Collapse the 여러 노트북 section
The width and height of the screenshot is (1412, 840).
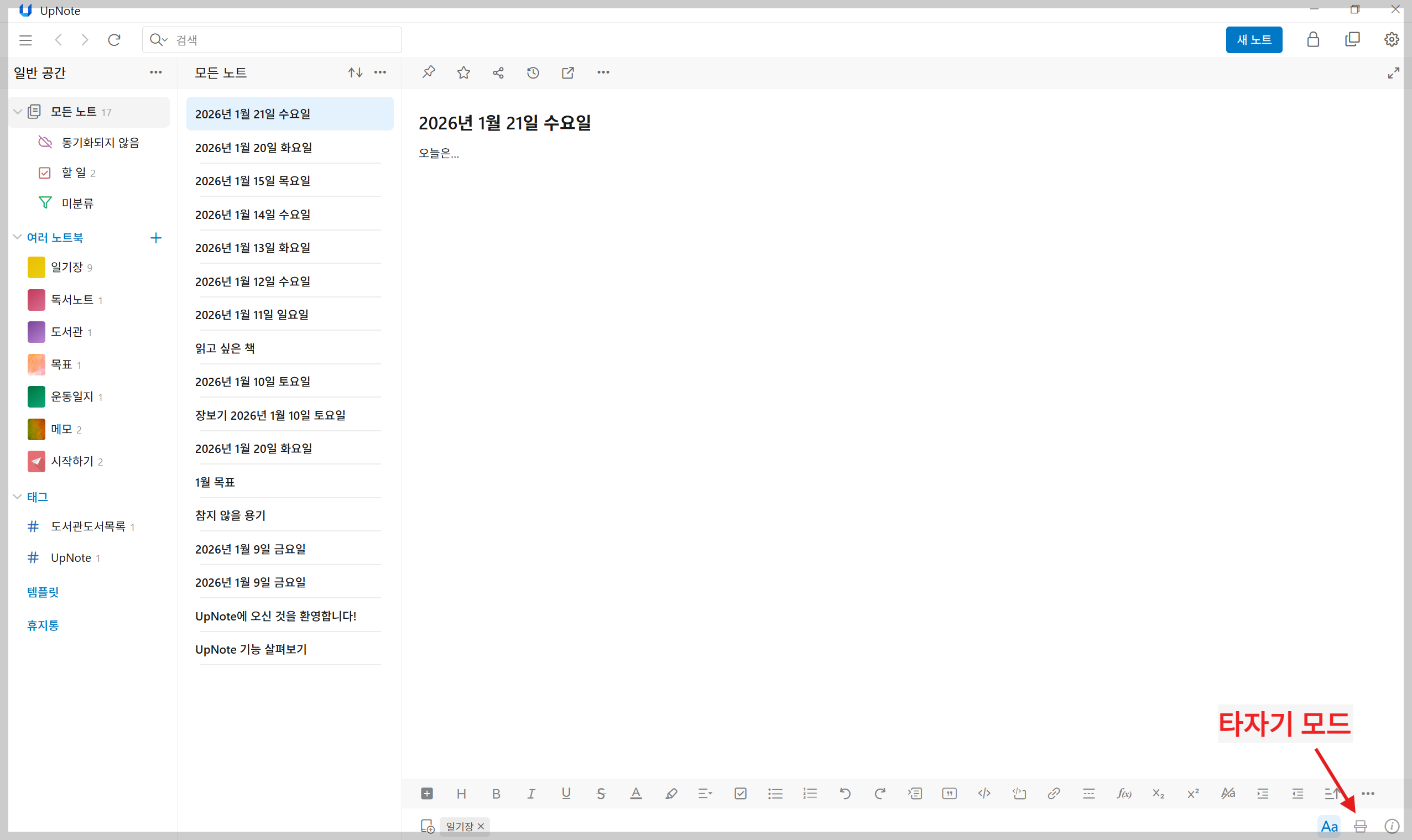[18, 237]
